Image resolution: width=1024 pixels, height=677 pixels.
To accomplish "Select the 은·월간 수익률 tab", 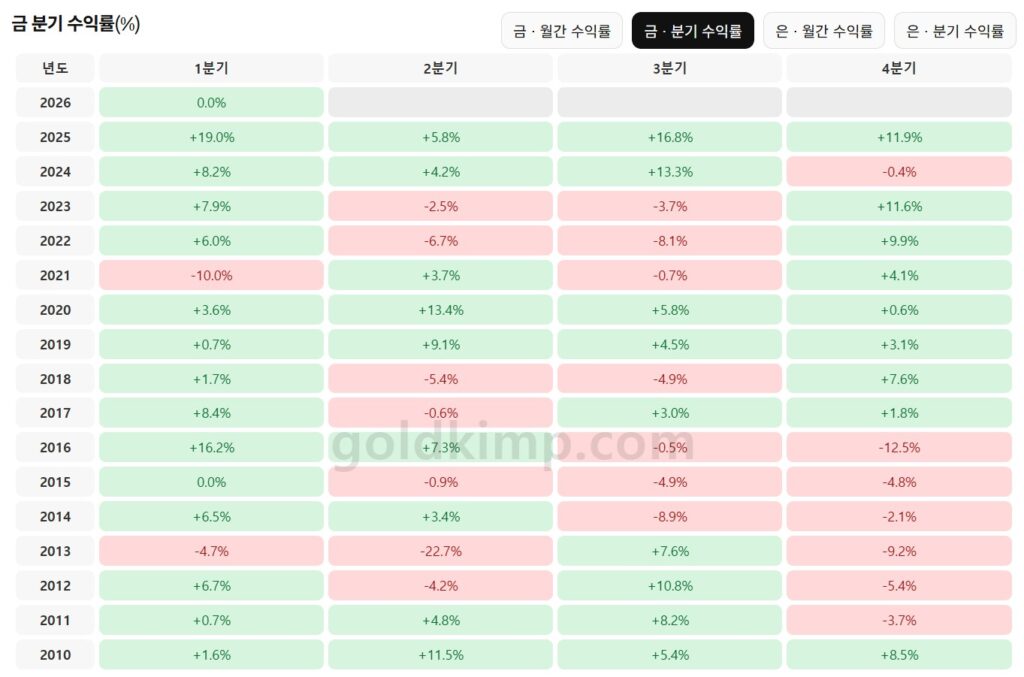I will pos(824,30).
